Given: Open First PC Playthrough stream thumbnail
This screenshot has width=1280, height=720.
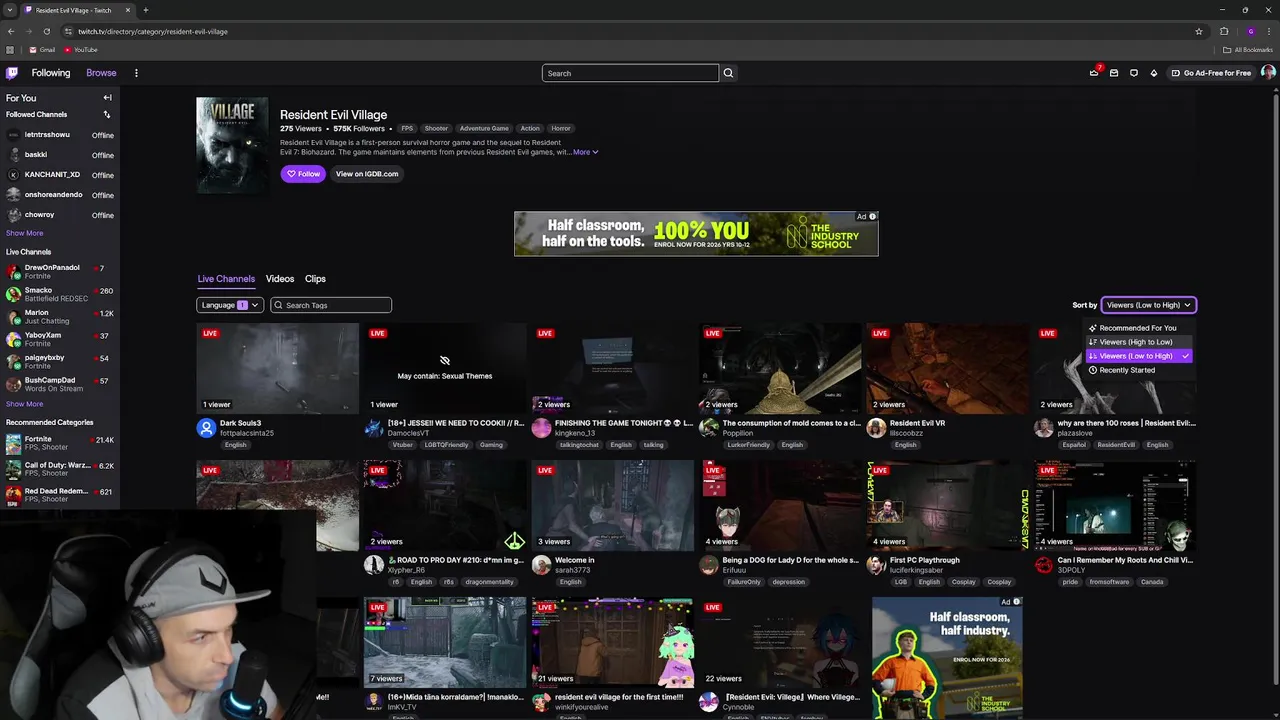Looking at the screenshot, I should point(947,505).
